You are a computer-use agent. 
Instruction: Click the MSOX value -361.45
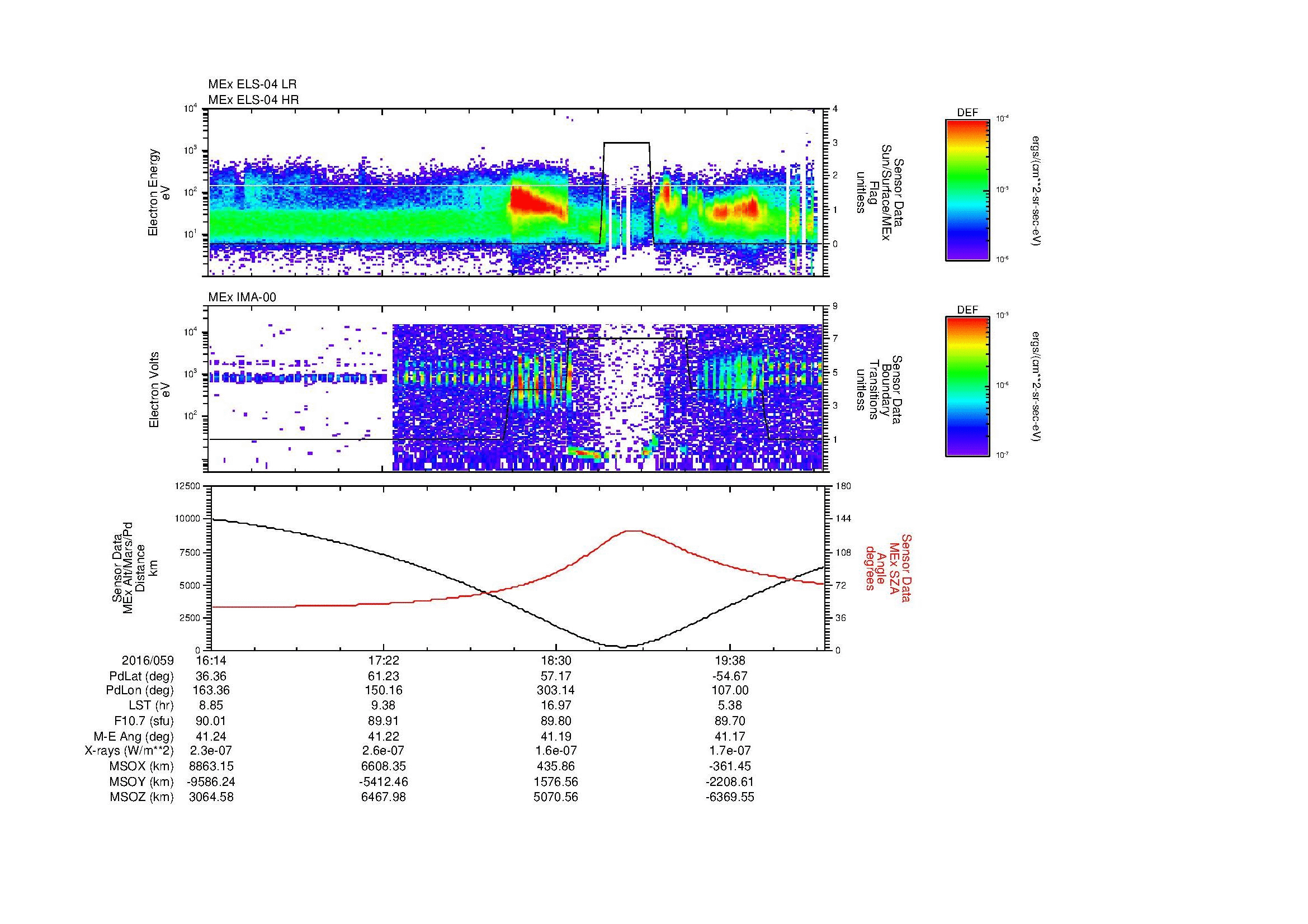pyautogui.click(x=730, y=766)
